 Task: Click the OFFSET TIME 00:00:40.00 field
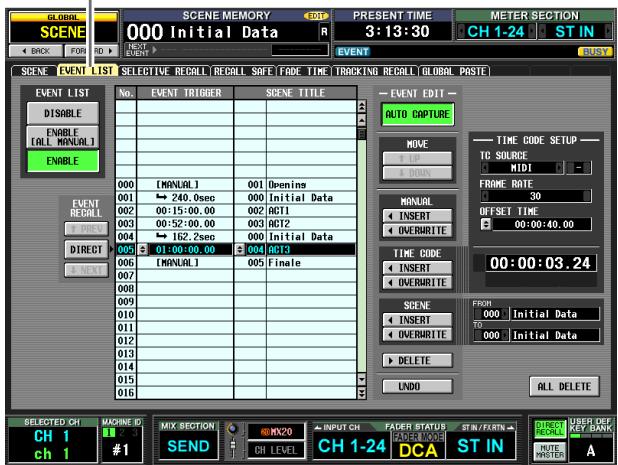(x=542, y=224)
